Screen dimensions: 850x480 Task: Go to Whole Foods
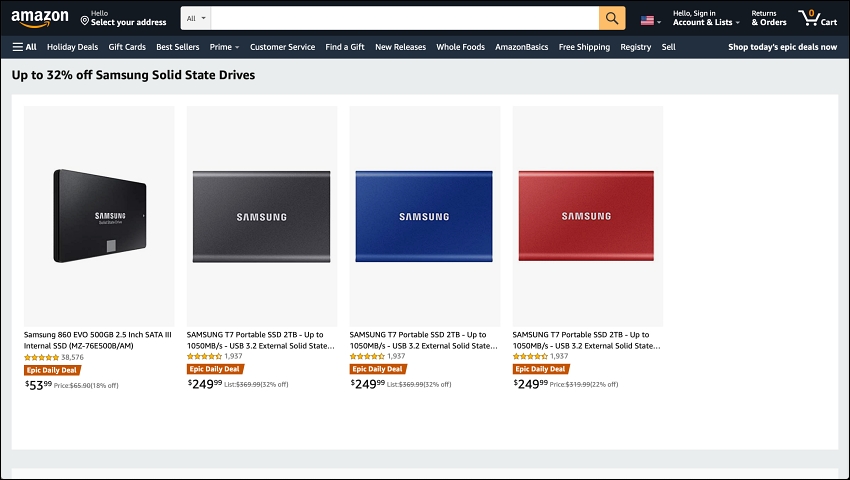(461, 47)
